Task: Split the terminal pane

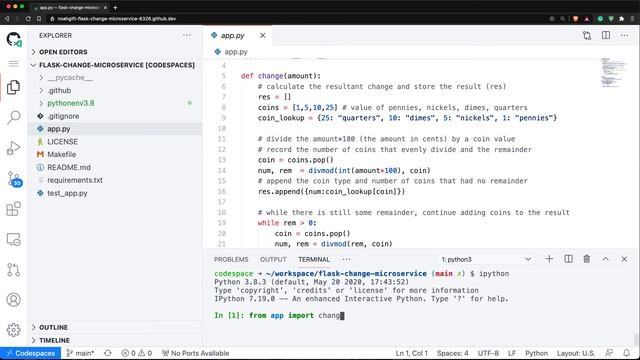Action: [568, 259]
